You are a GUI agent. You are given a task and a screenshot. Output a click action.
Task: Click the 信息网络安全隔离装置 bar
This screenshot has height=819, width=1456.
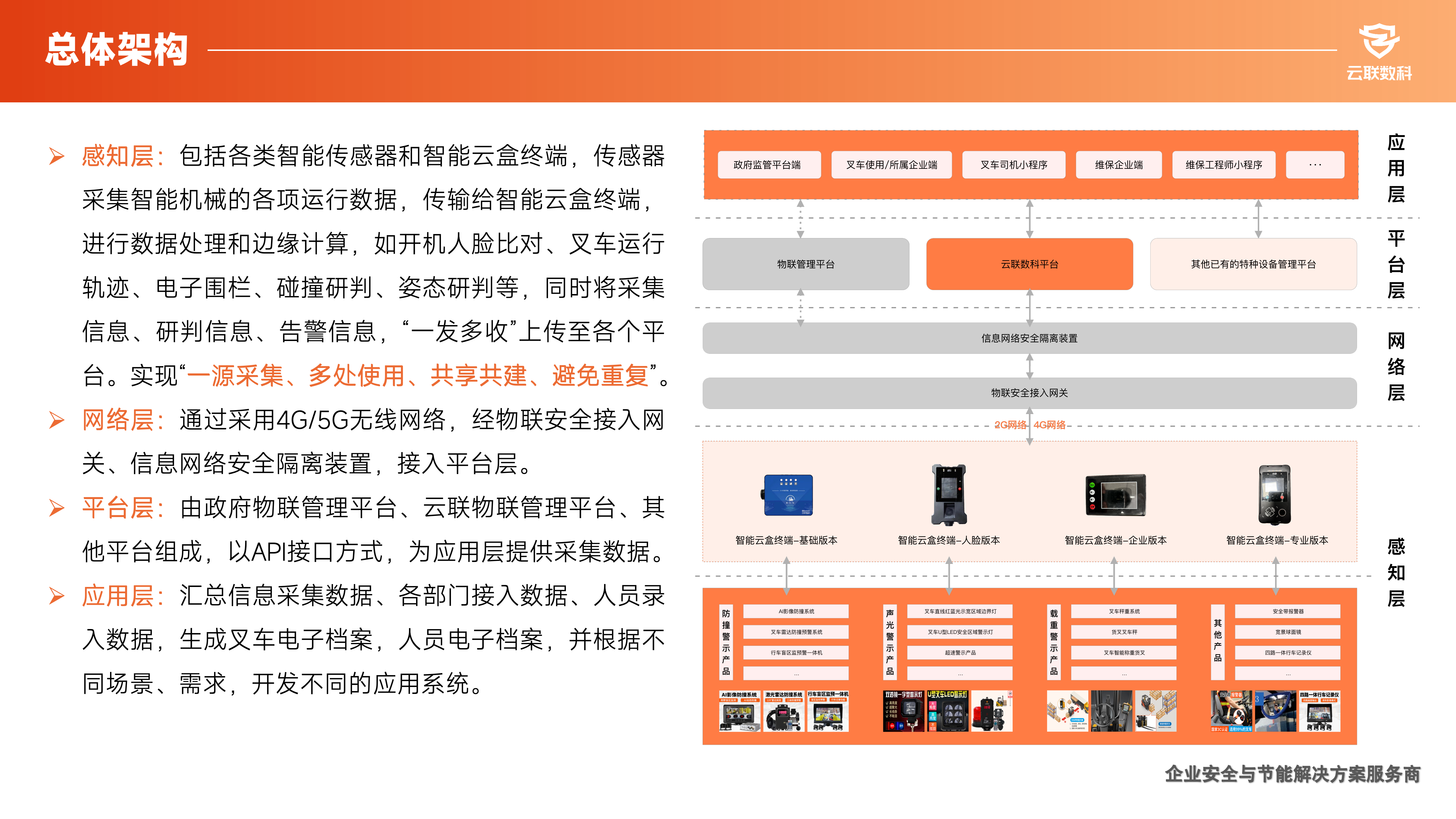click(x=1029, y=338)
